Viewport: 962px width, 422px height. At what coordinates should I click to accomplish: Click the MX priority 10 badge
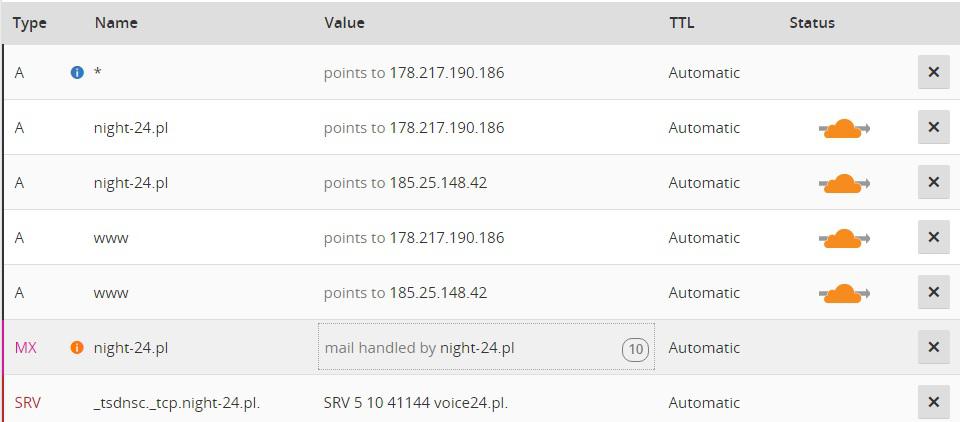tap(634, 349)
